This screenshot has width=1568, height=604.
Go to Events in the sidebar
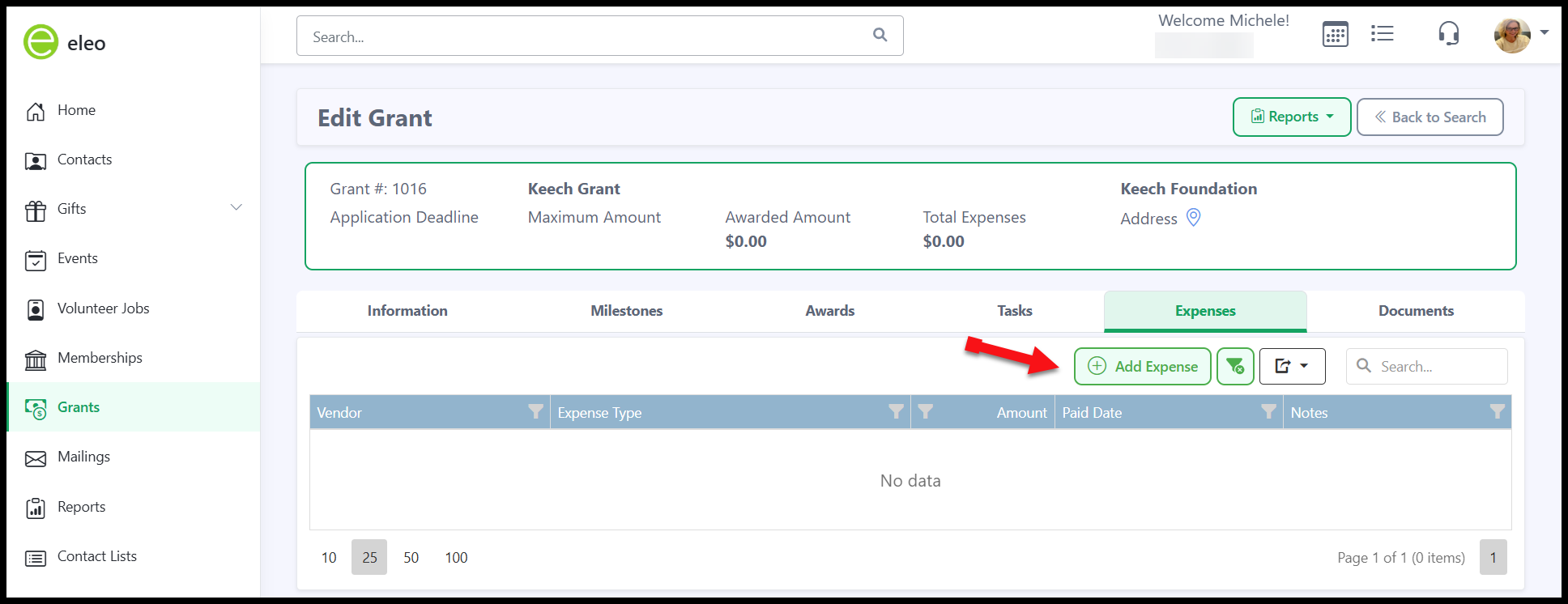click(x=77, y=258)
